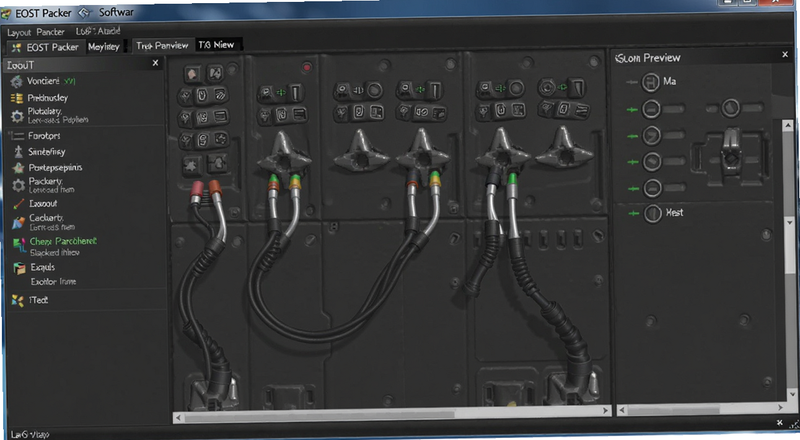Click the Chex Parcoheret colored icon
Screen dimensions: 800x440
coord(19,245)
